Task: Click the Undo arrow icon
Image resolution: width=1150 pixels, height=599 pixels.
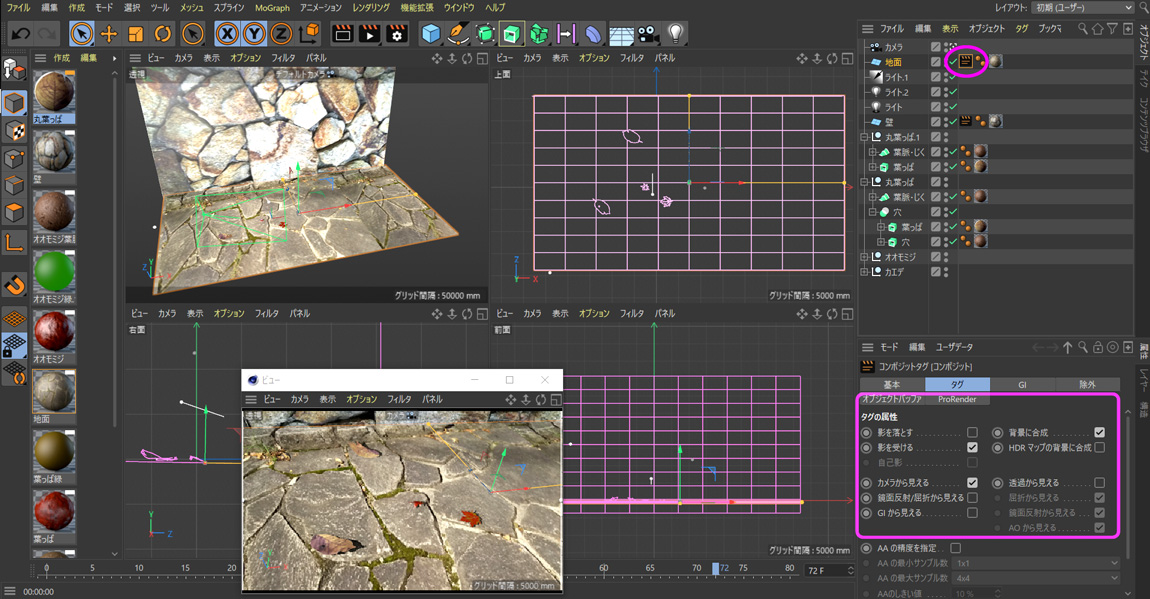Action: (20, 34)
